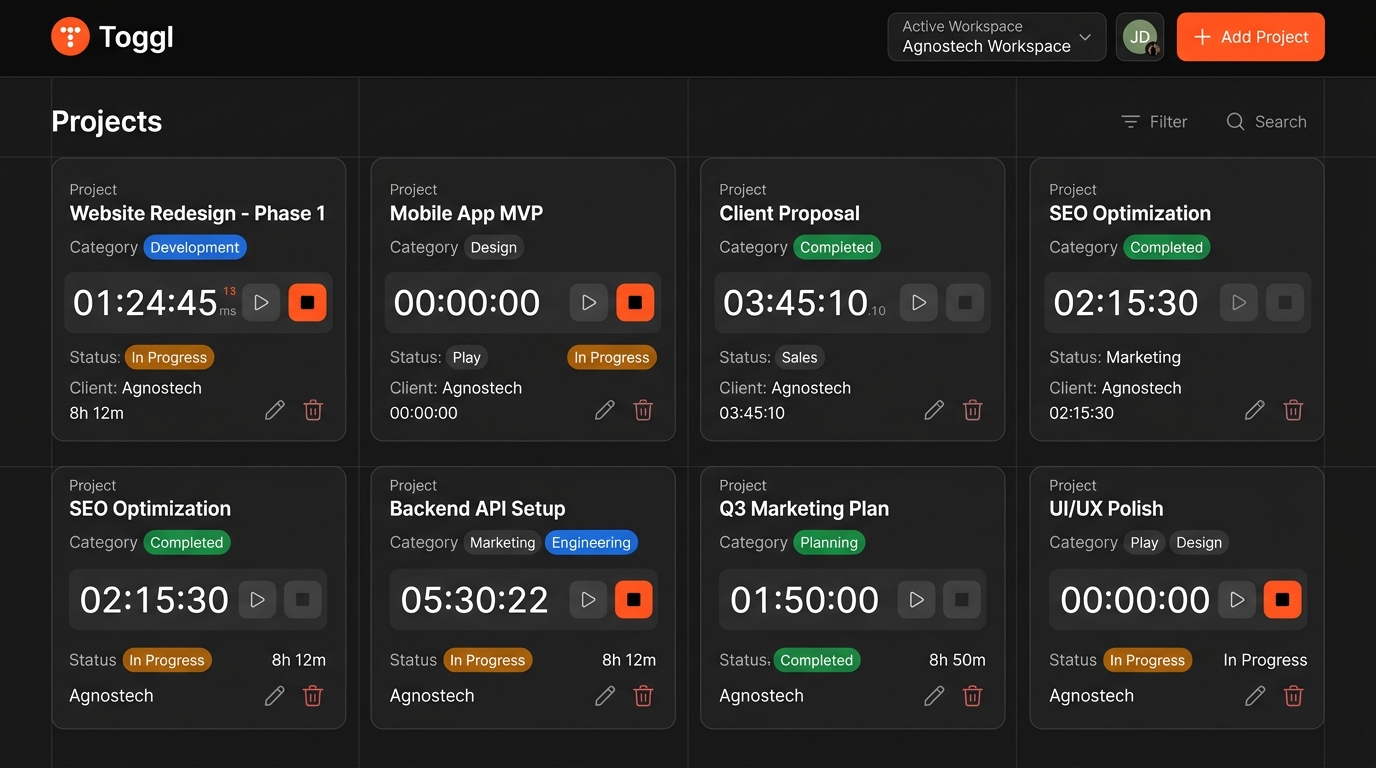Edit the Backend API Setup project
Screen dimensions: 1376x768
(x=605, y=696)
